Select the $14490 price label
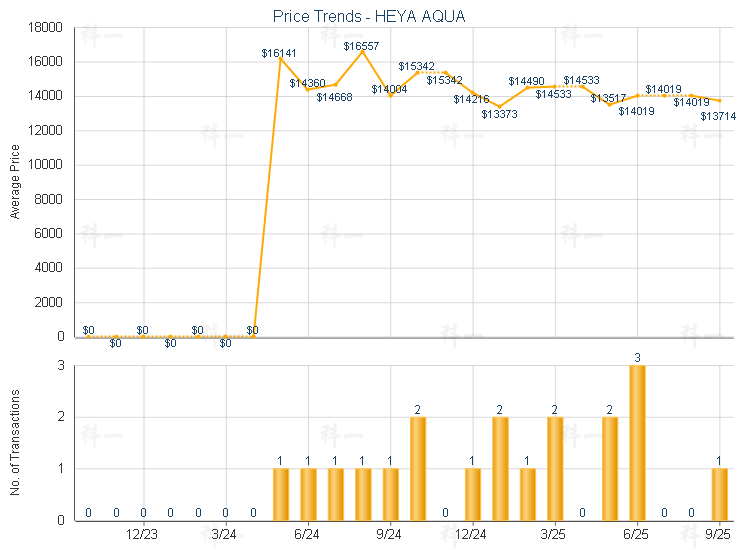Image resolution: width=740 pixels, height=550 pixels. 527,81
